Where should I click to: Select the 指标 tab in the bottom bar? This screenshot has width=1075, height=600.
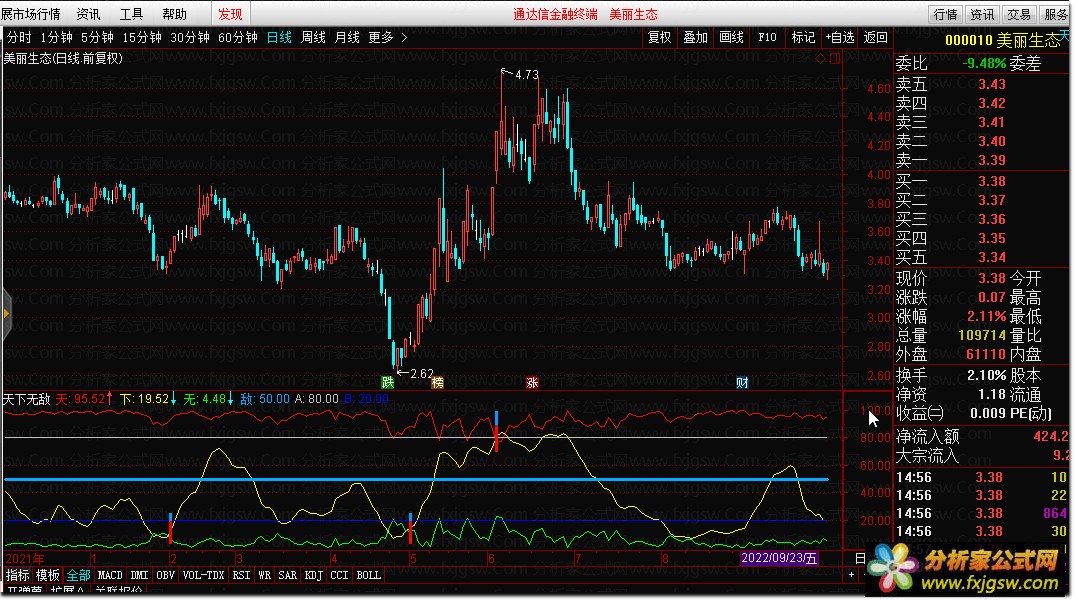tap(18, 575)
